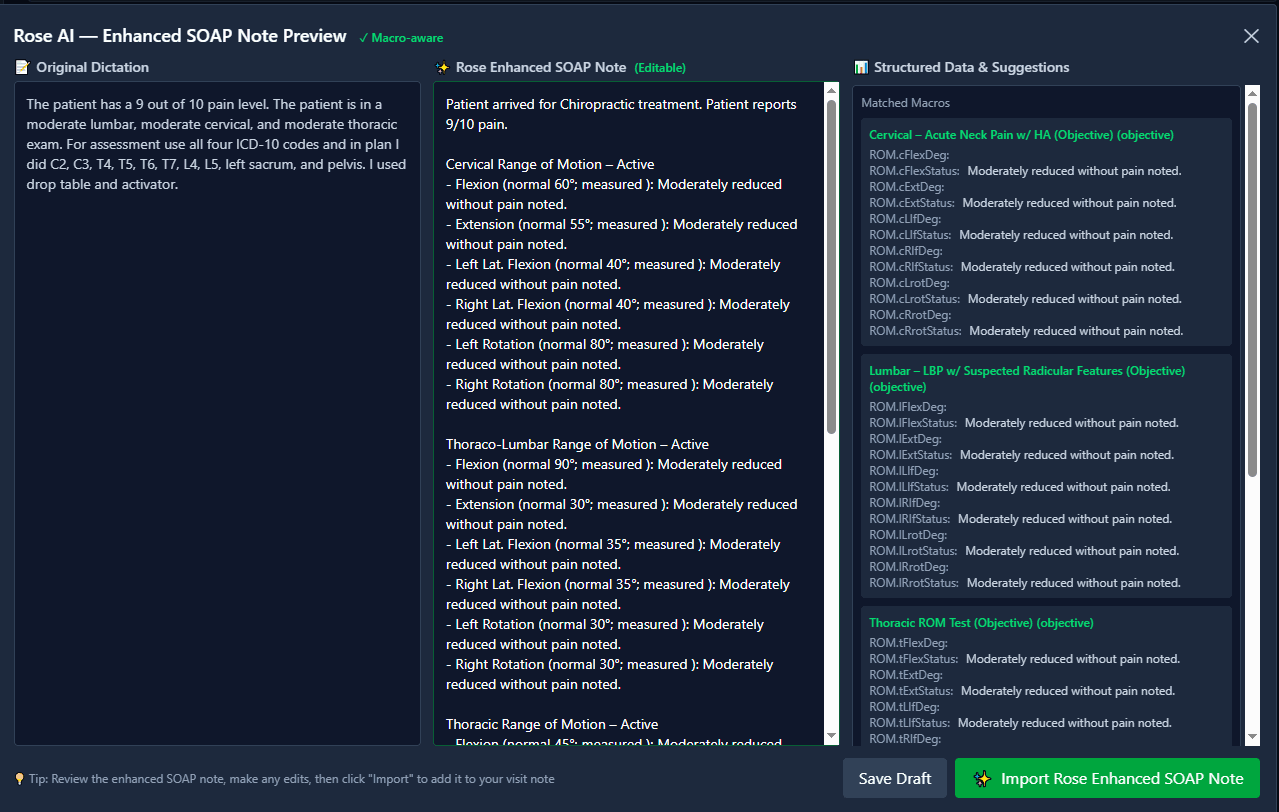
Task: Select the Cervical – Acute Neck Pain macro card
Action: pos(1021,135)
